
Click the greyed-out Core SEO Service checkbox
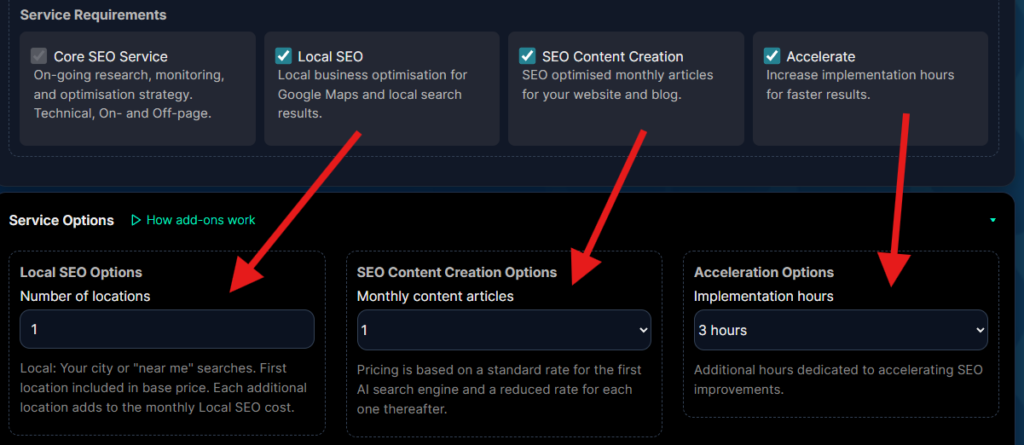[39, 56]
